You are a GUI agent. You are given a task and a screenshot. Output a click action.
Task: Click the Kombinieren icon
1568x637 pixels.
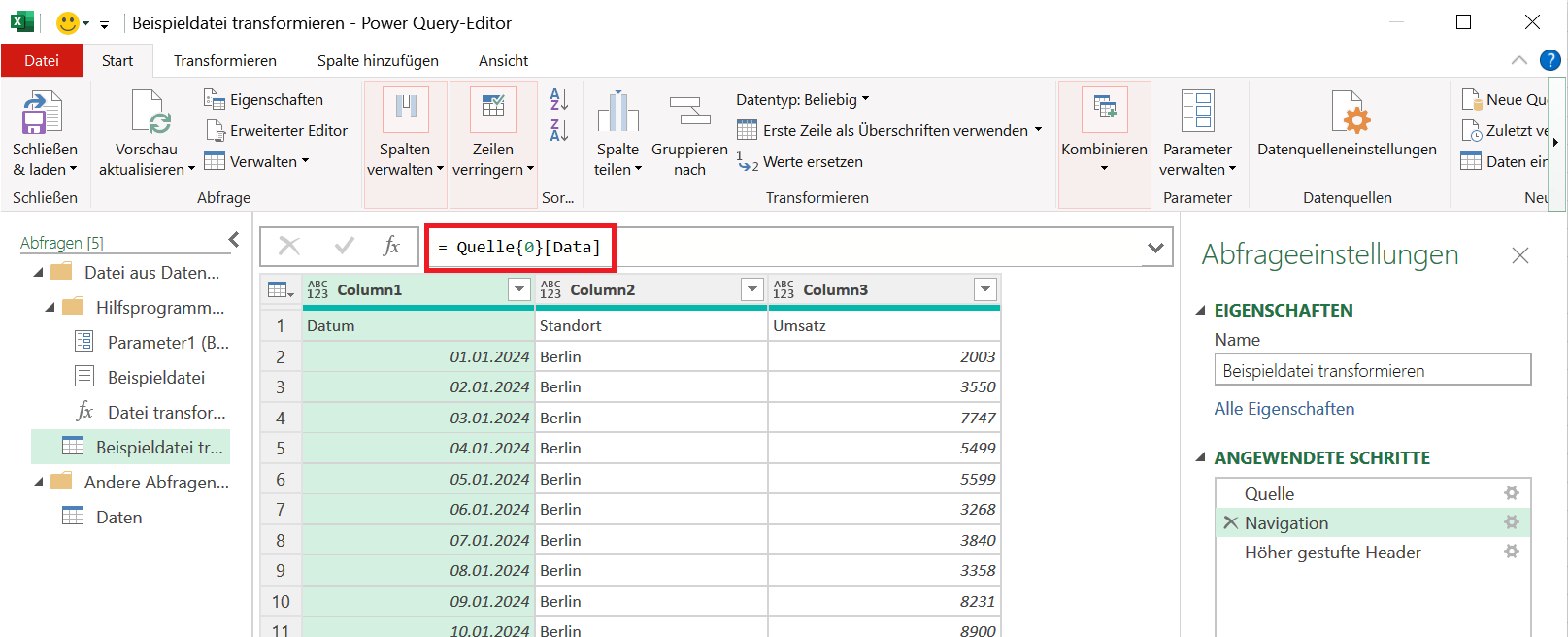pyautogui.click(x=1105, y=110)
